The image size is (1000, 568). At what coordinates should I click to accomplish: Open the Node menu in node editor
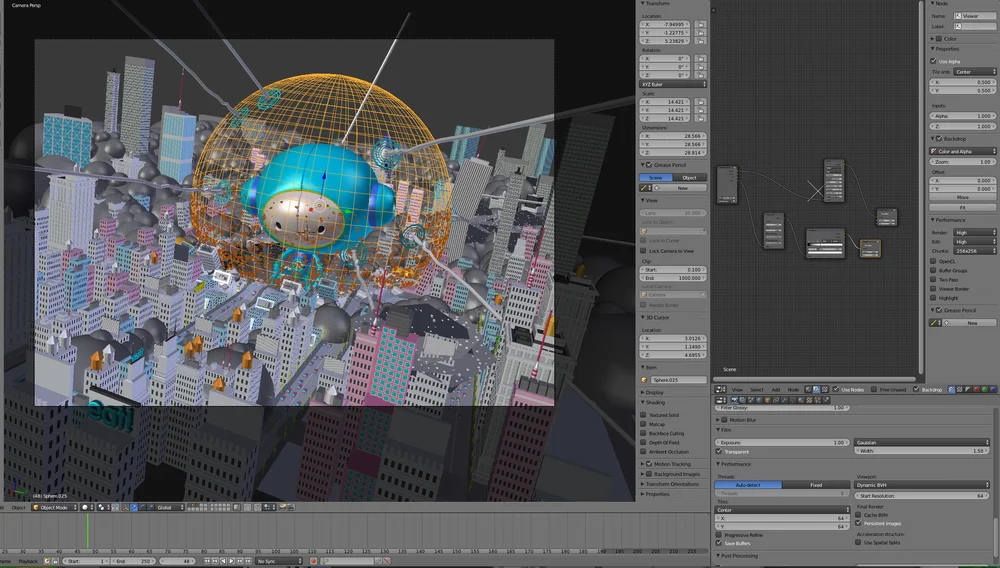pos(793,390)
